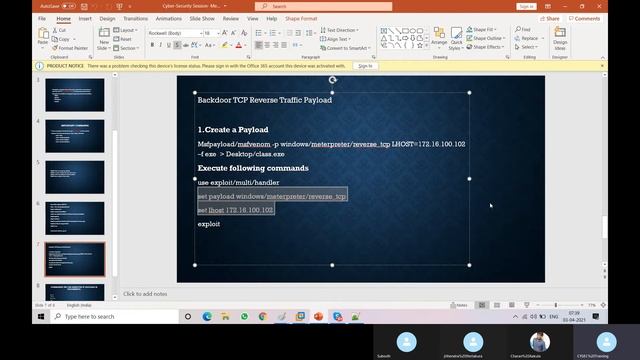Switch to the Design tab
This screenshot has height=360, width=640.
pyautogui.click(x=107, y=19)
